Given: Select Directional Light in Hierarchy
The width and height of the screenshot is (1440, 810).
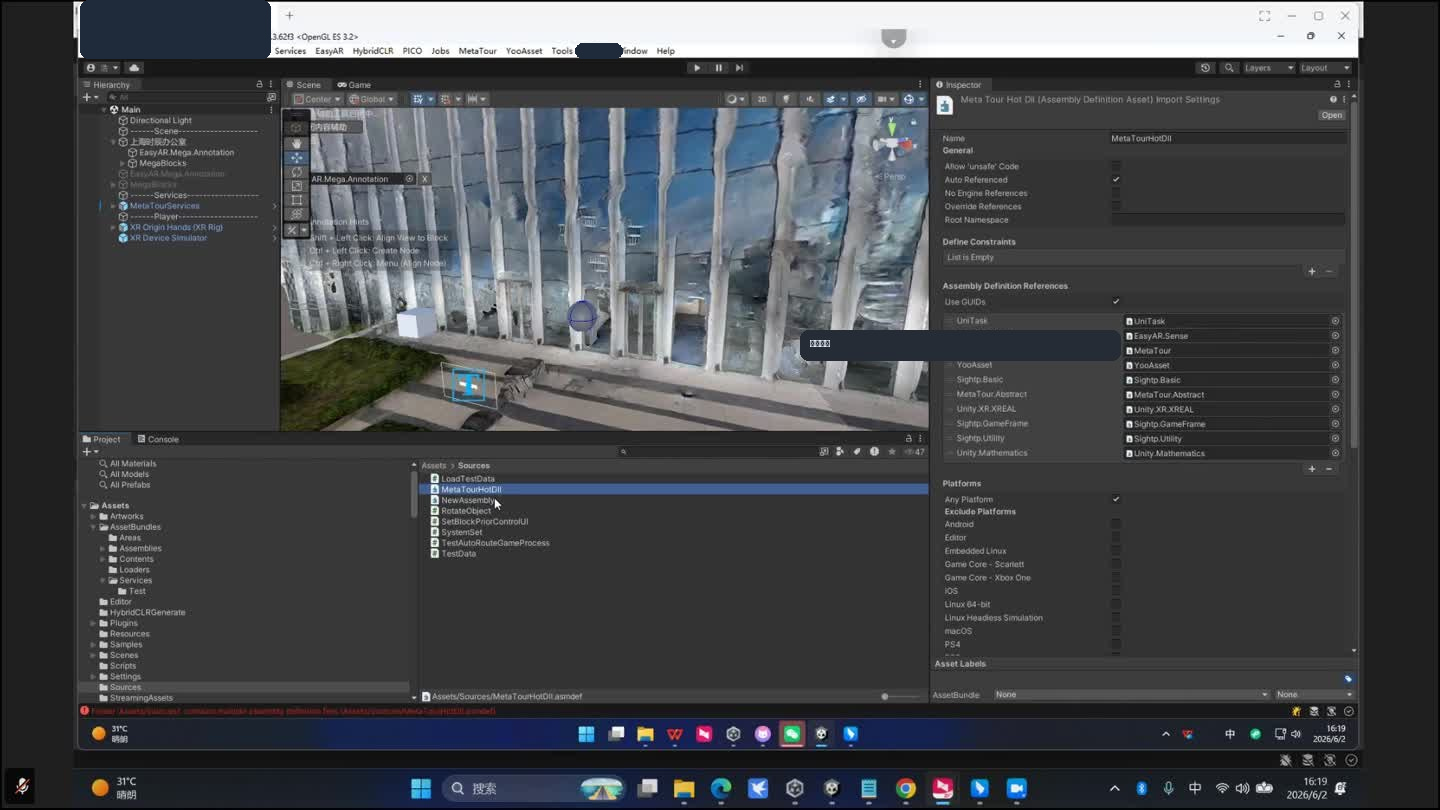Looking at the screenshot, I should pos(160,120).
